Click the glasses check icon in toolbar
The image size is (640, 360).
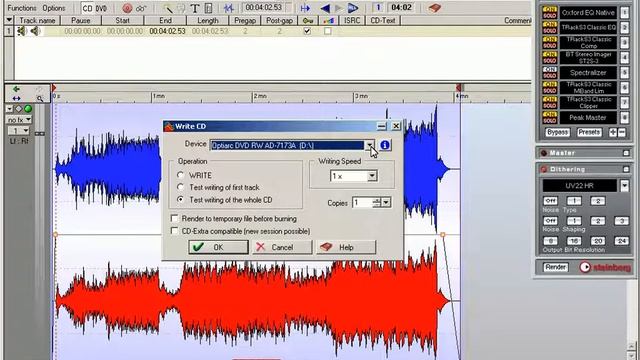tap(141, 8)
